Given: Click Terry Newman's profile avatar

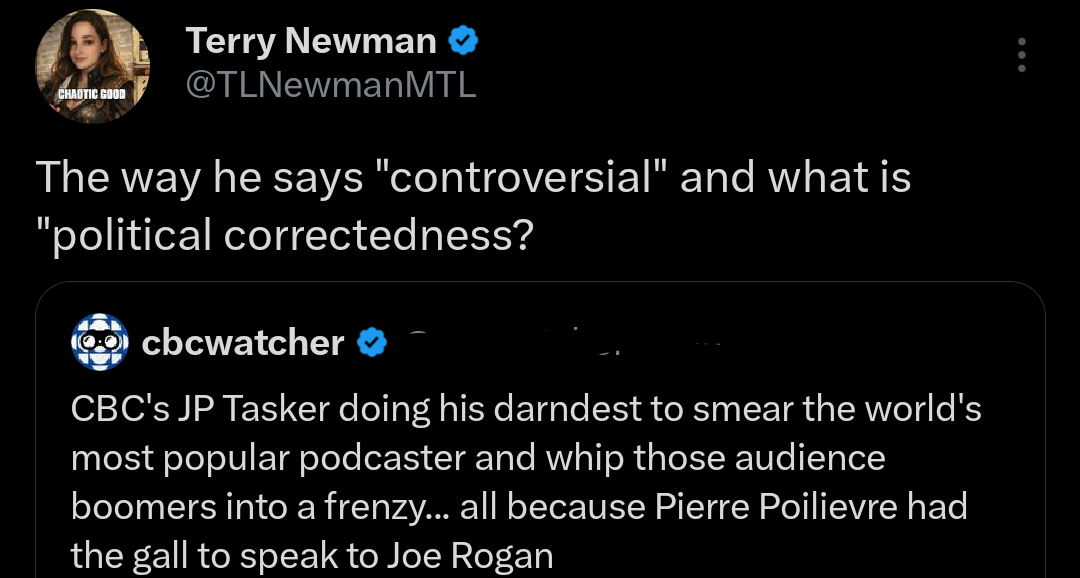Looking at the screenshot, I should (92, 66).
